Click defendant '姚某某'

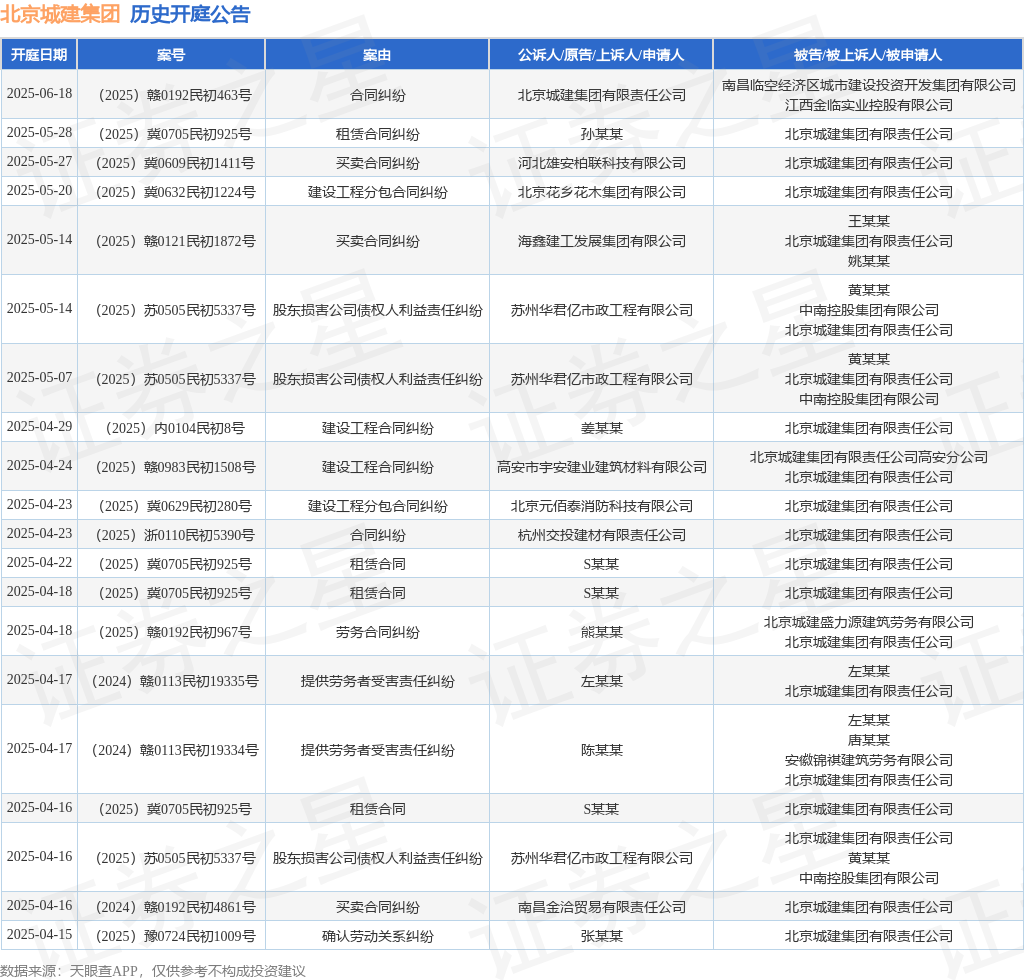click(869, 261)
